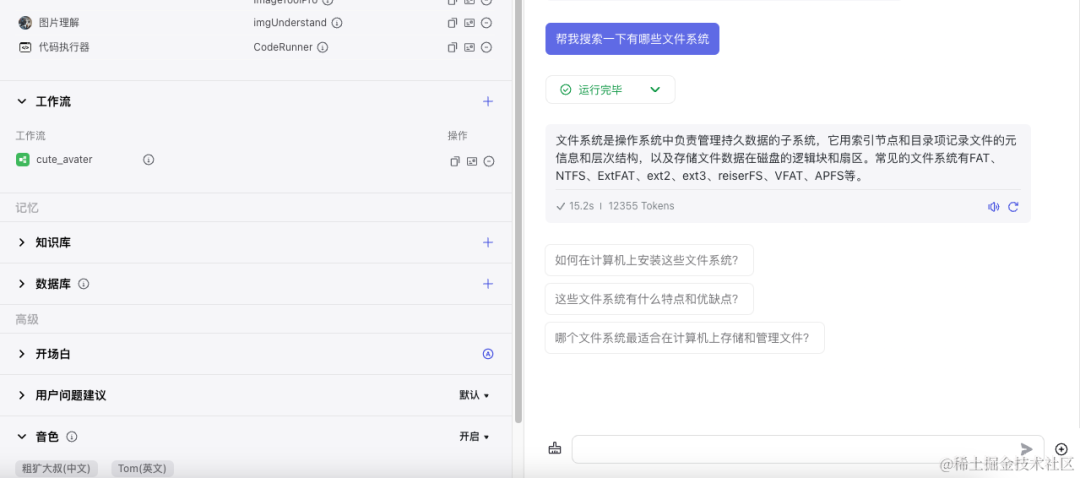Remove the 代码执行器 plugin with minus icon
The width and height of the screenshot is (1080, 478).
[486, 48]
